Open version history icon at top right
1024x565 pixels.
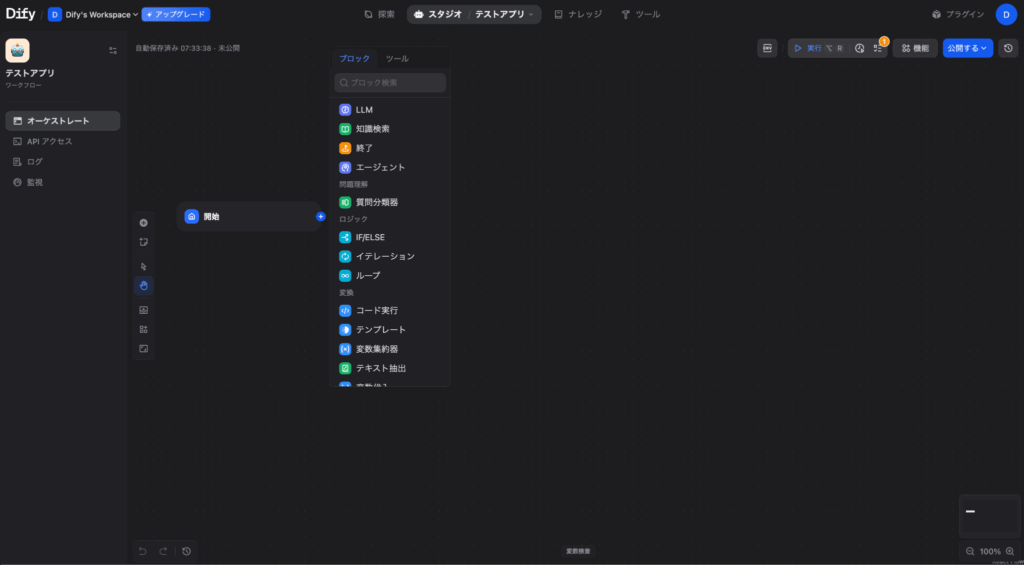pyautogui.click(x=1008, y=48)
